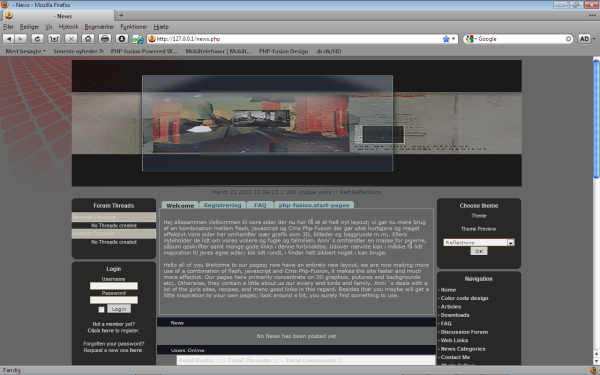The image size is (600, 375).
Task: Click the Login button
Action: pos(119,309)
